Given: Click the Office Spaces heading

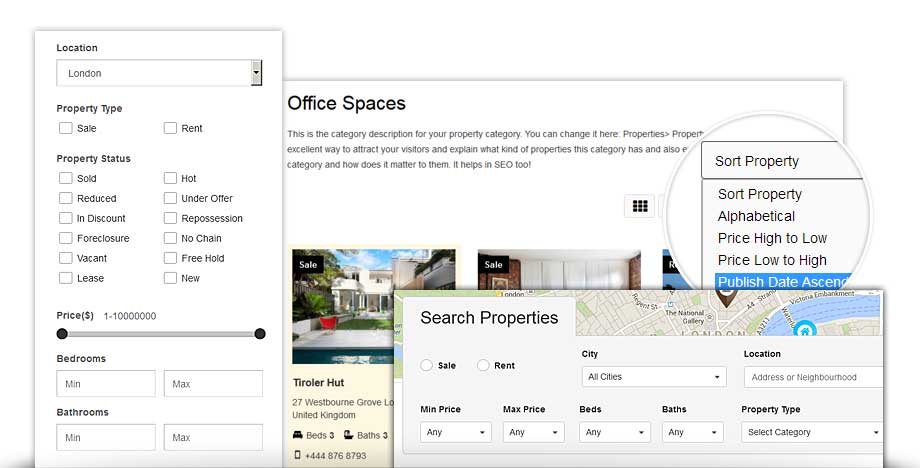Looking at the screenshot, I should tap(346, 103).
